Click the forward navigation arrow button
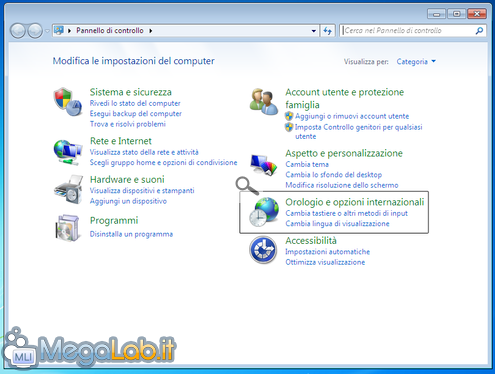The image size is (495, 374). 35,31
